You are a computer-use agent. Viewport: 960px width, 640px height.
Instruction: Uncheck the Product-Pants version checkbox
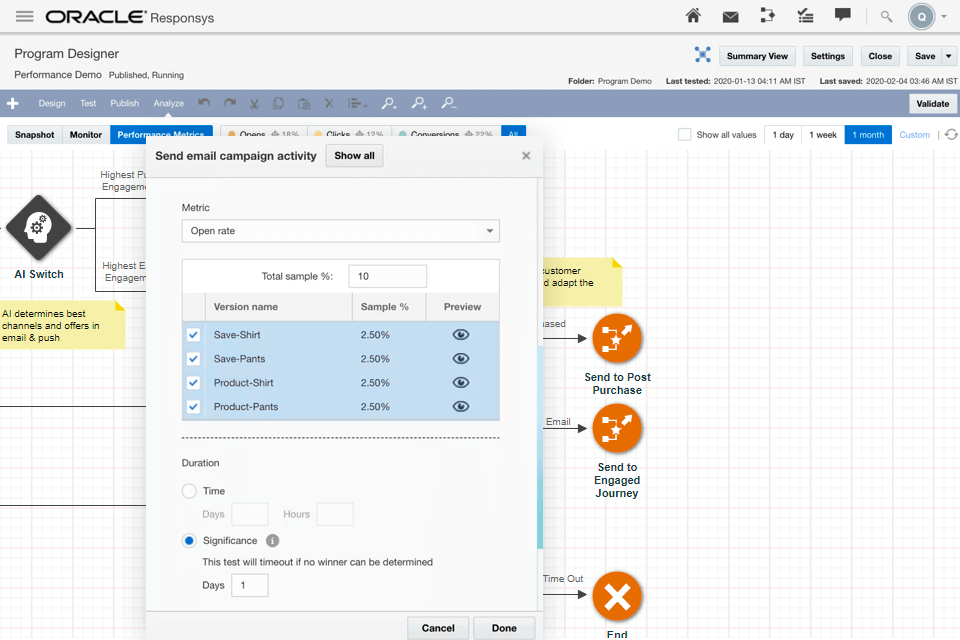[194, 407]
